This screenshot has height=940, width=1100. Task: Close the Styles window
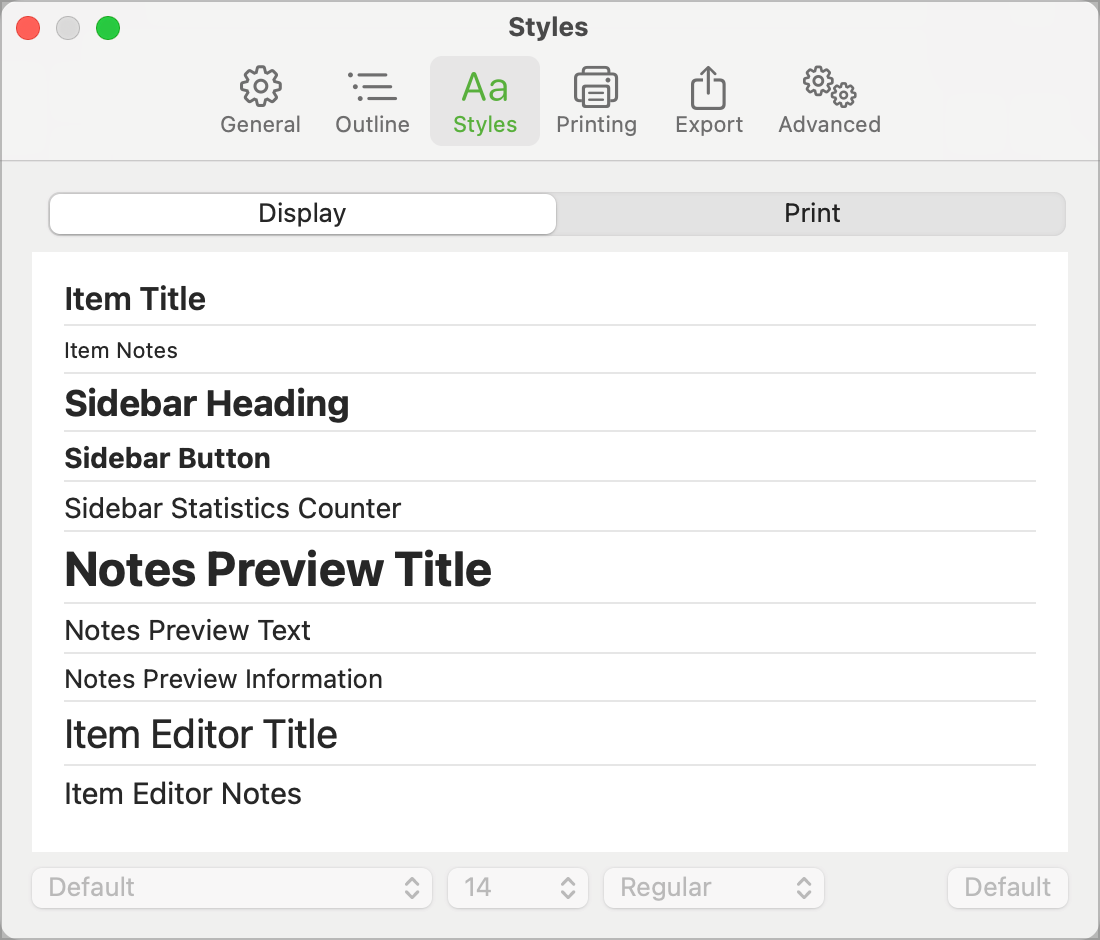(28, 28)
